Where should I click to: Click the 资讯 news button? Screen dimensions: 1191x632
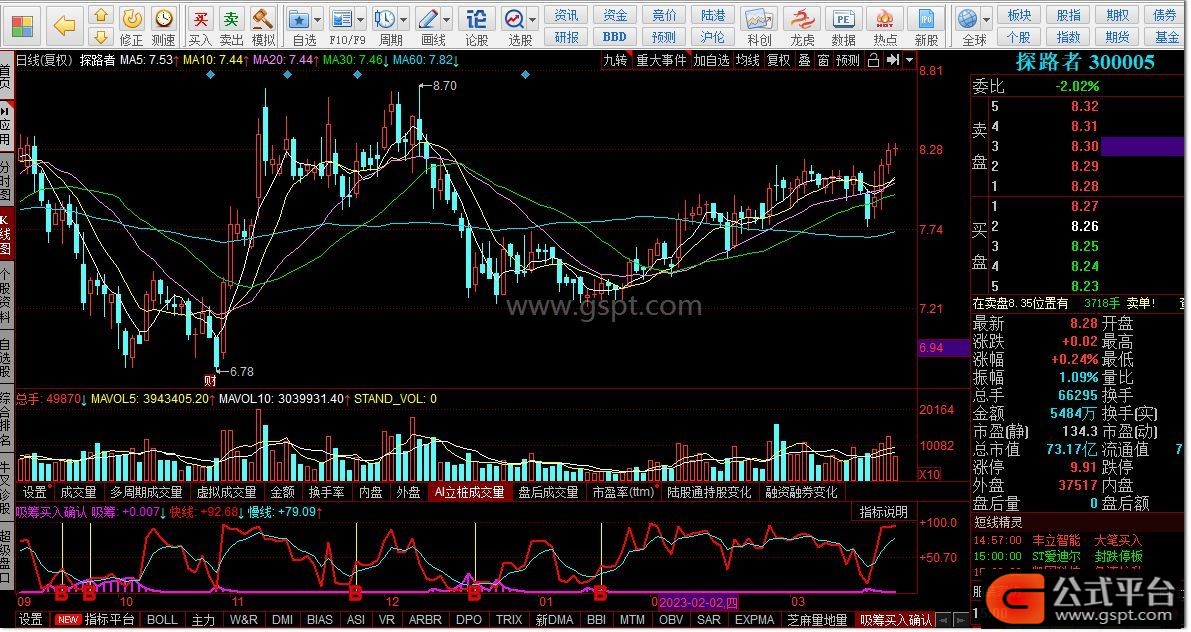pos(567,15)
